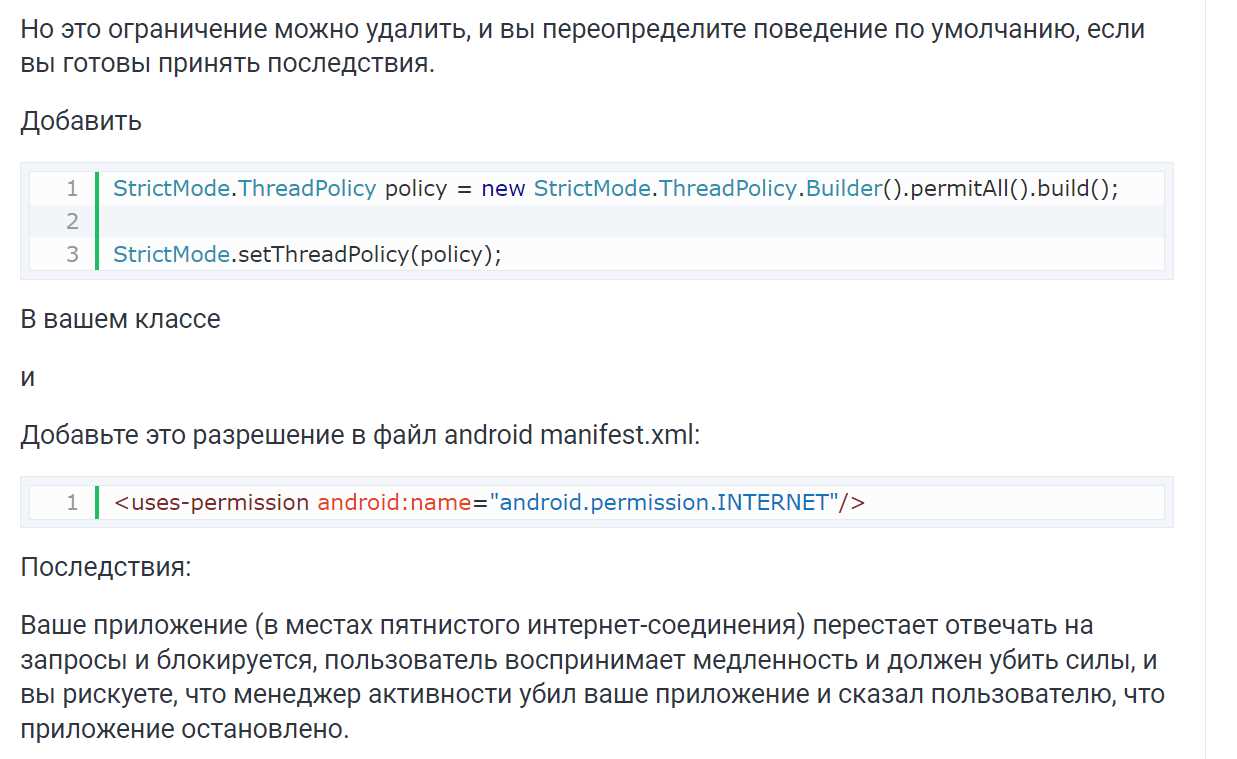Click the android:name attribute
Screen dimensions: 1237x759
point(394,502)
